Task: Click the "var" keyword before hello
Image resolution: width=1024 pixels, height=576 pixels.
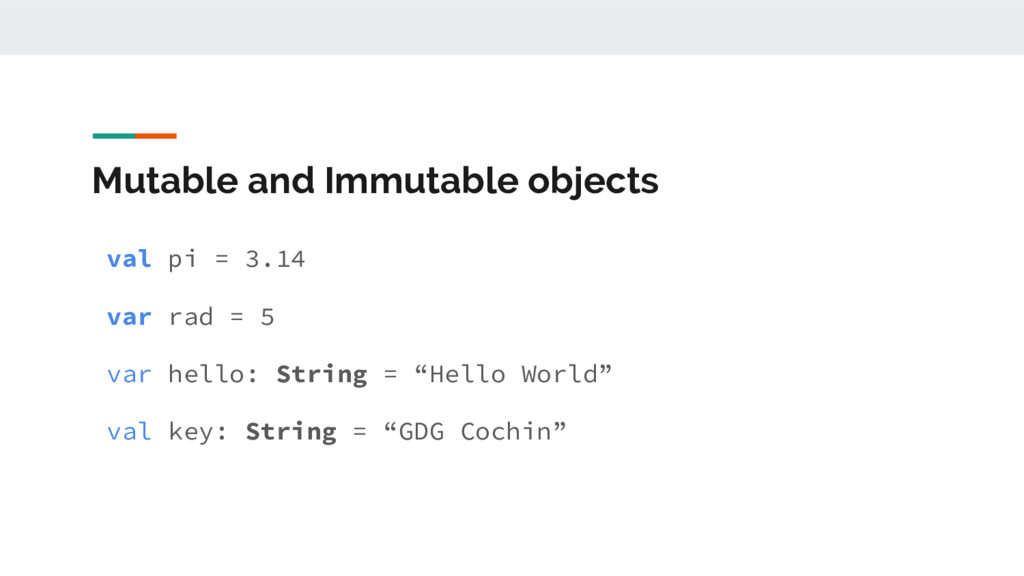Action: tap(129, 375)
